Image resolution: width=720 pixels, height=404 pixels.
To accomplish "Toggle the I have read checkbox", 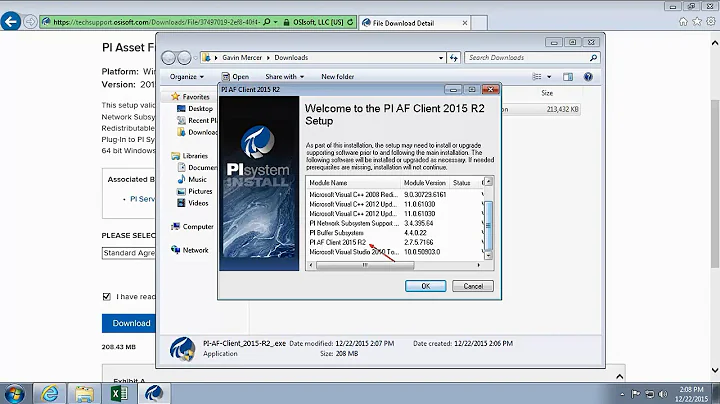I will (x=107, y=297).
